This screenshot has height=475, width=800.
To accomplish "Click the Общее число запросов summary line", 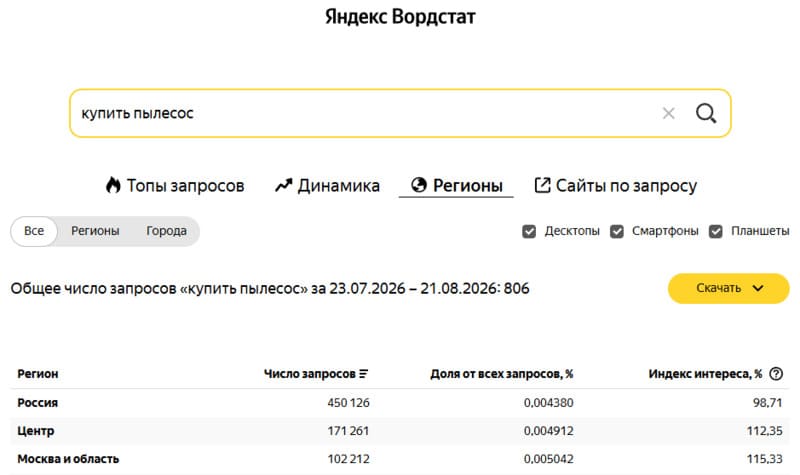I will click(270, 289).
